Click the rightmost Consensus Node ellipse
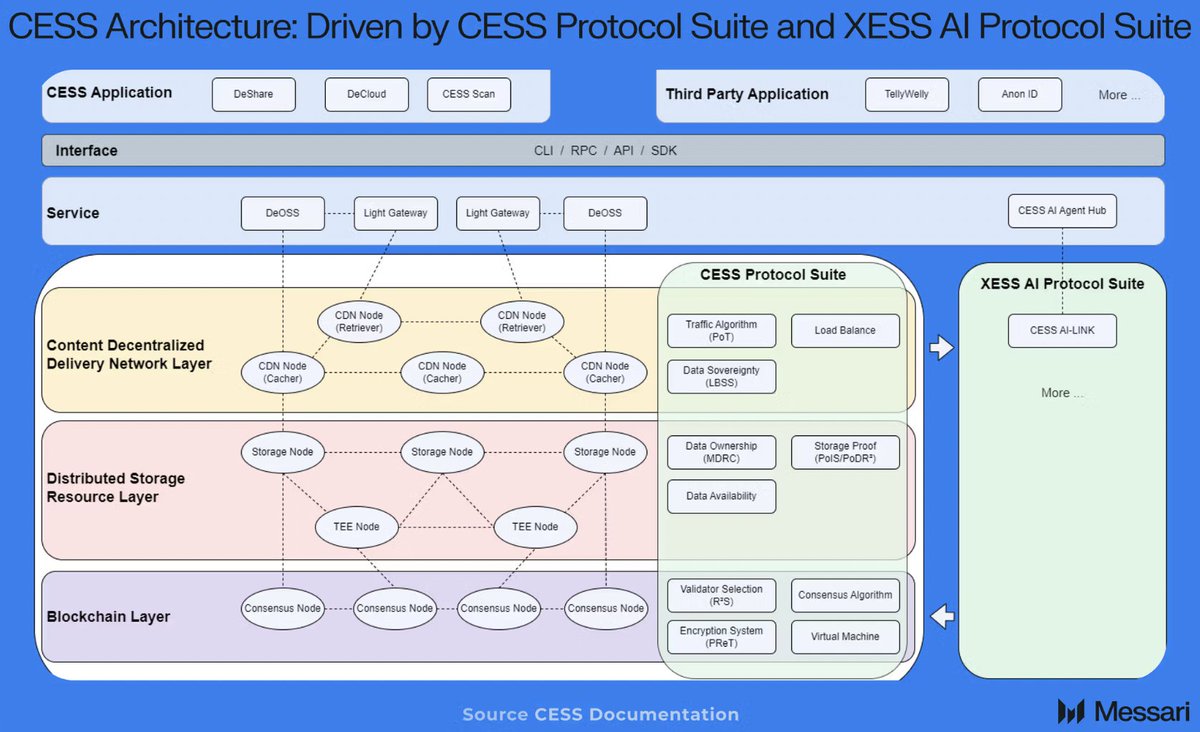This screenshot has width=1200, height=732. 605,608
